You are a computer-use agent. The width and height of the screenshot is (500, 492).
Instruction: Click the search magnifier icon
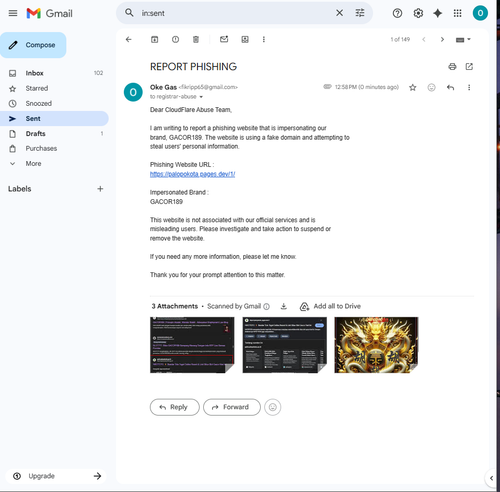(129, 13)
